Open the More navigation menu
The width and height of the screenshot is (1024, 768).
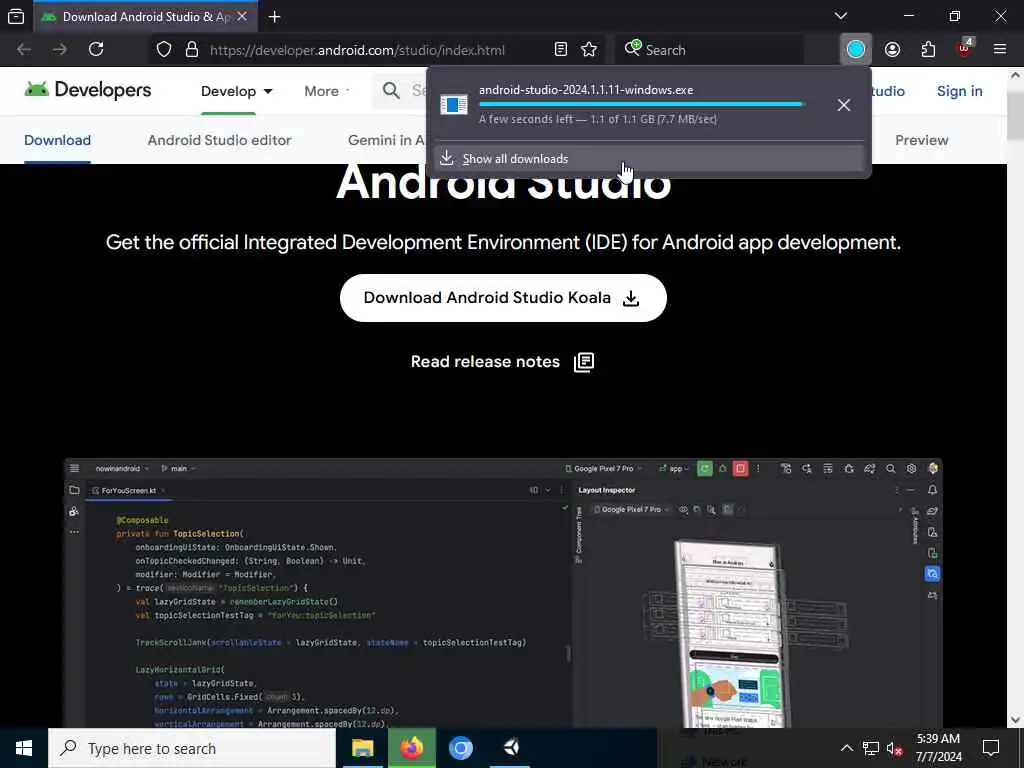(x=327, y=91)
